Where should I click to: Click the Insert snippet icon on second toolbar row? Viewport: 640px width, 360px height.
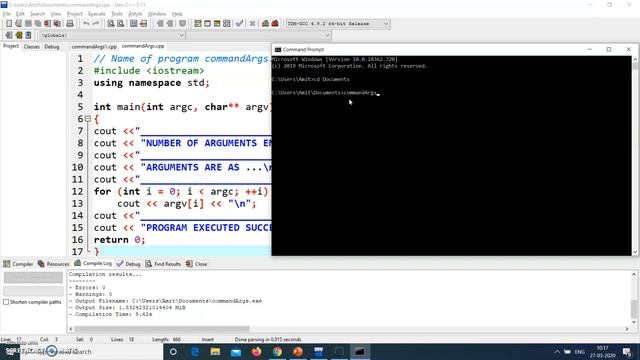[x=9, y=36]
